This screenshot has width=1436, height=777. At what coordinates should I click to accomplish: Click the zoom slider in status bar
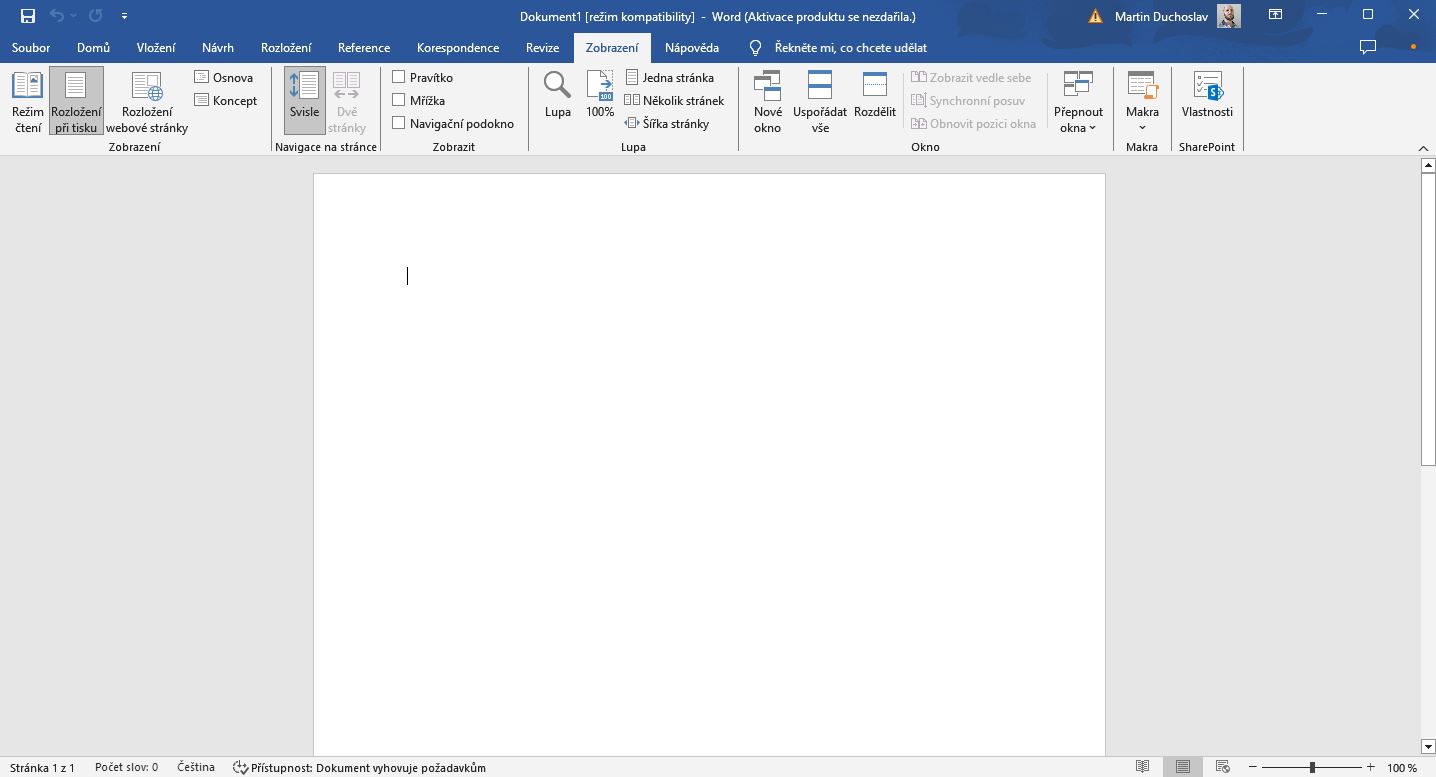pyautogui.click(x=1312, y=767)
